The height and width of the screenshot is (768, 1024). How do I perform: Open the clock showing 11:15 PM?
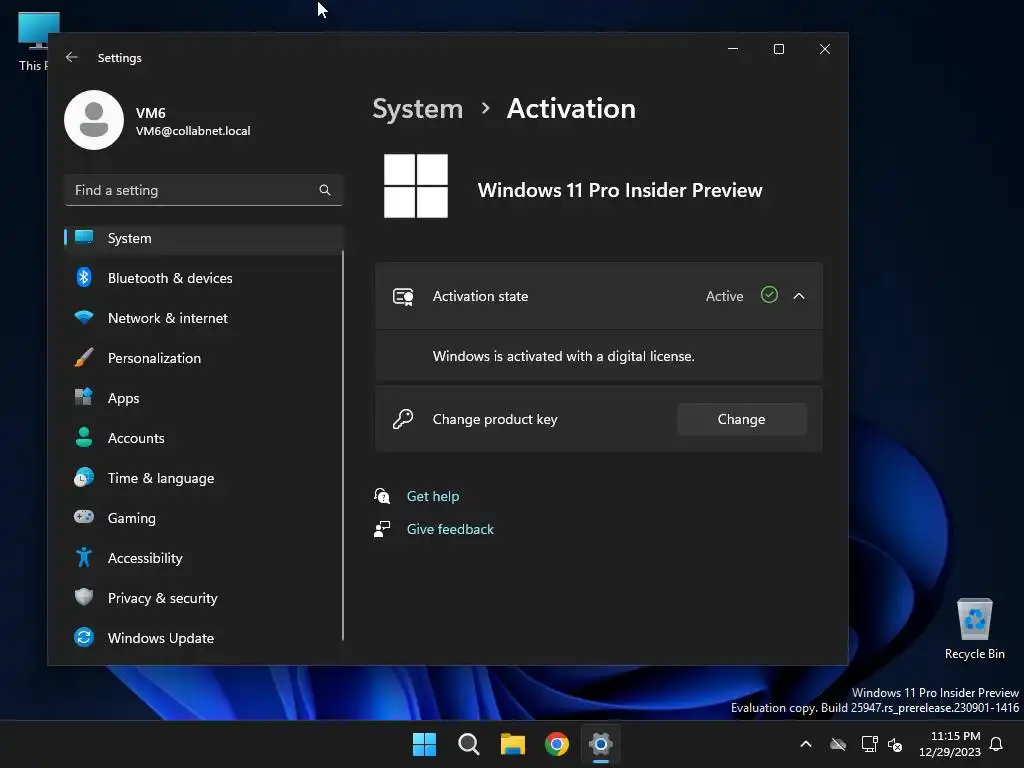coord(950,744)
